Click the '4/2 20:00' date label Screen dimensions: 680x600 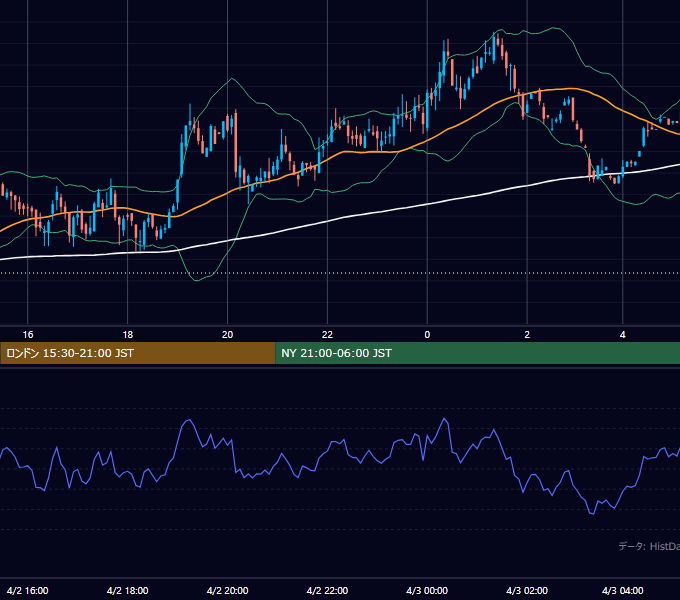(x=227, y=590)
